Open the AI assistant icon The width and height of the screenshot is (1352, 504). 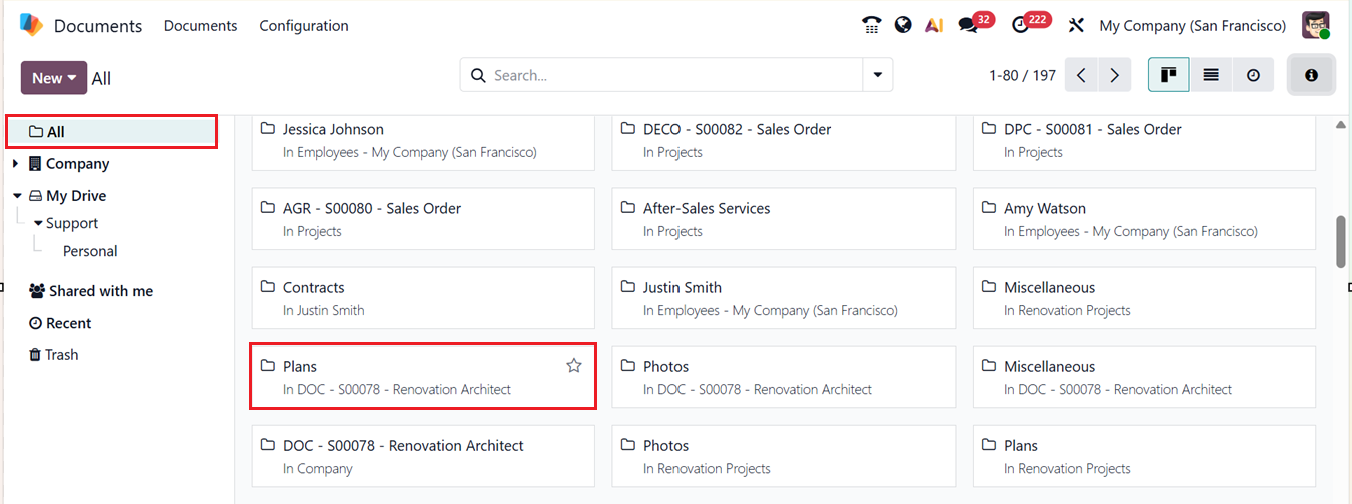point(934,26)
